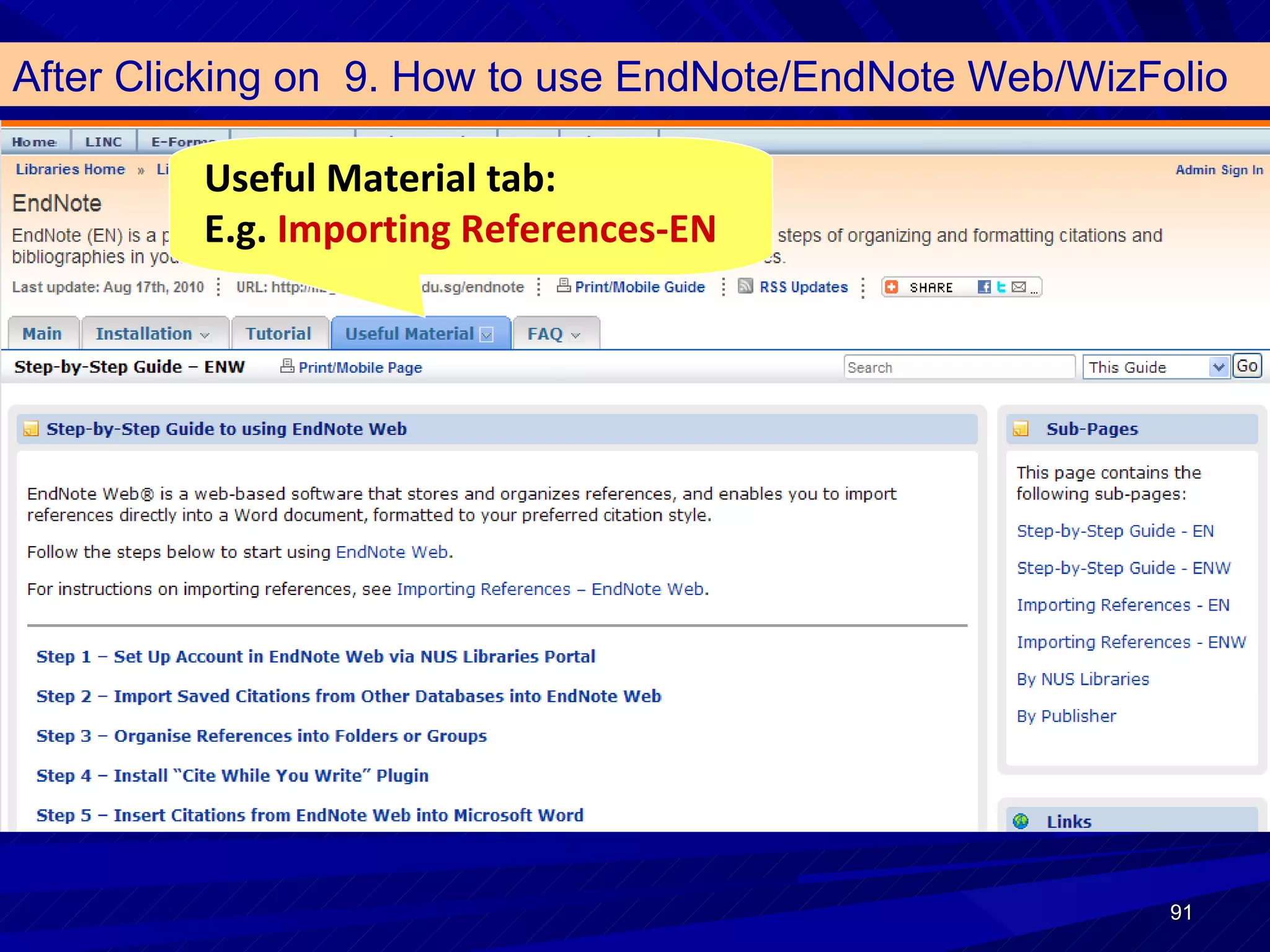The height and width of the screenshot is (952, 1270).
Task: Click the Admin Sign In link
Action: (1219, 170)
